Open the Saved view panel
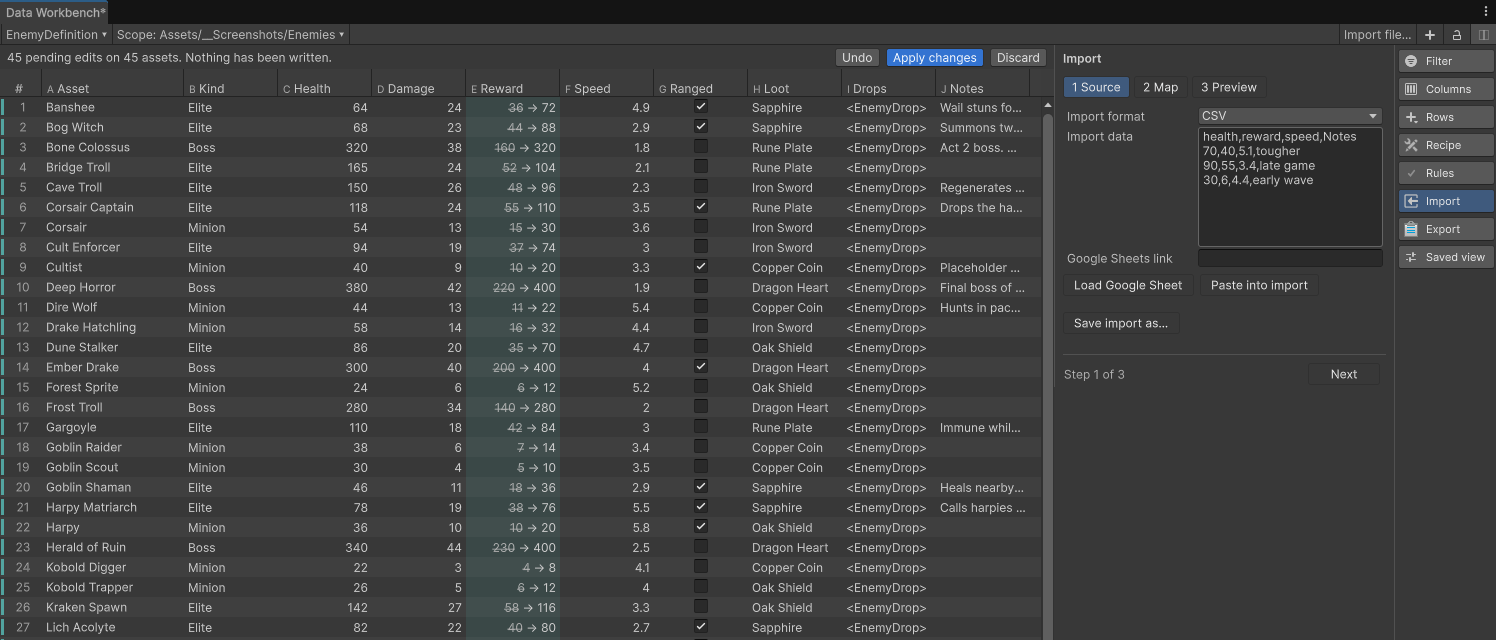Image resolution: width=1496 pixels, height=640 pixels. tap(1445, 257)
